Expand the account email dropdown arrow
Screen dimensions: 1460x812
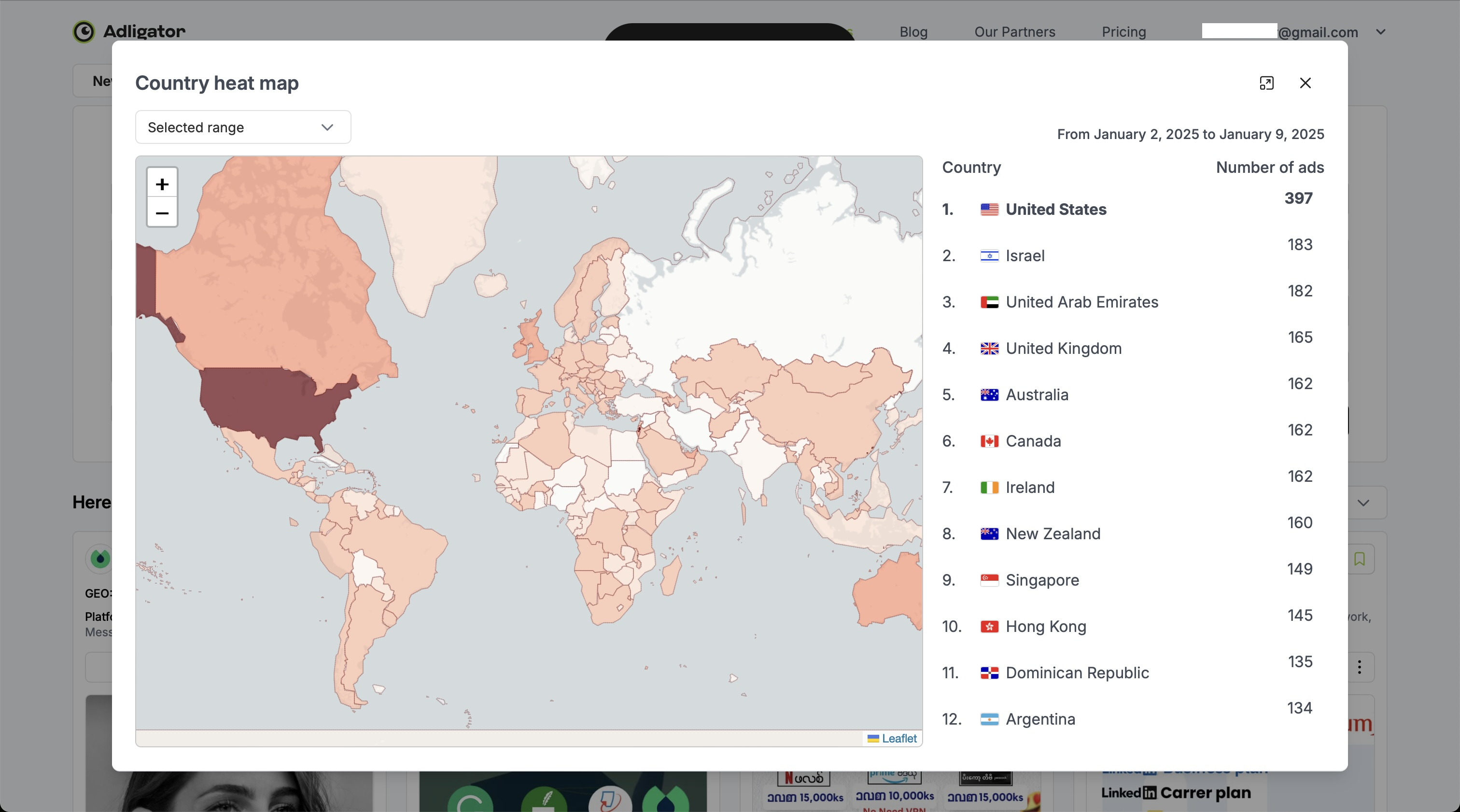click(1381, 32)
